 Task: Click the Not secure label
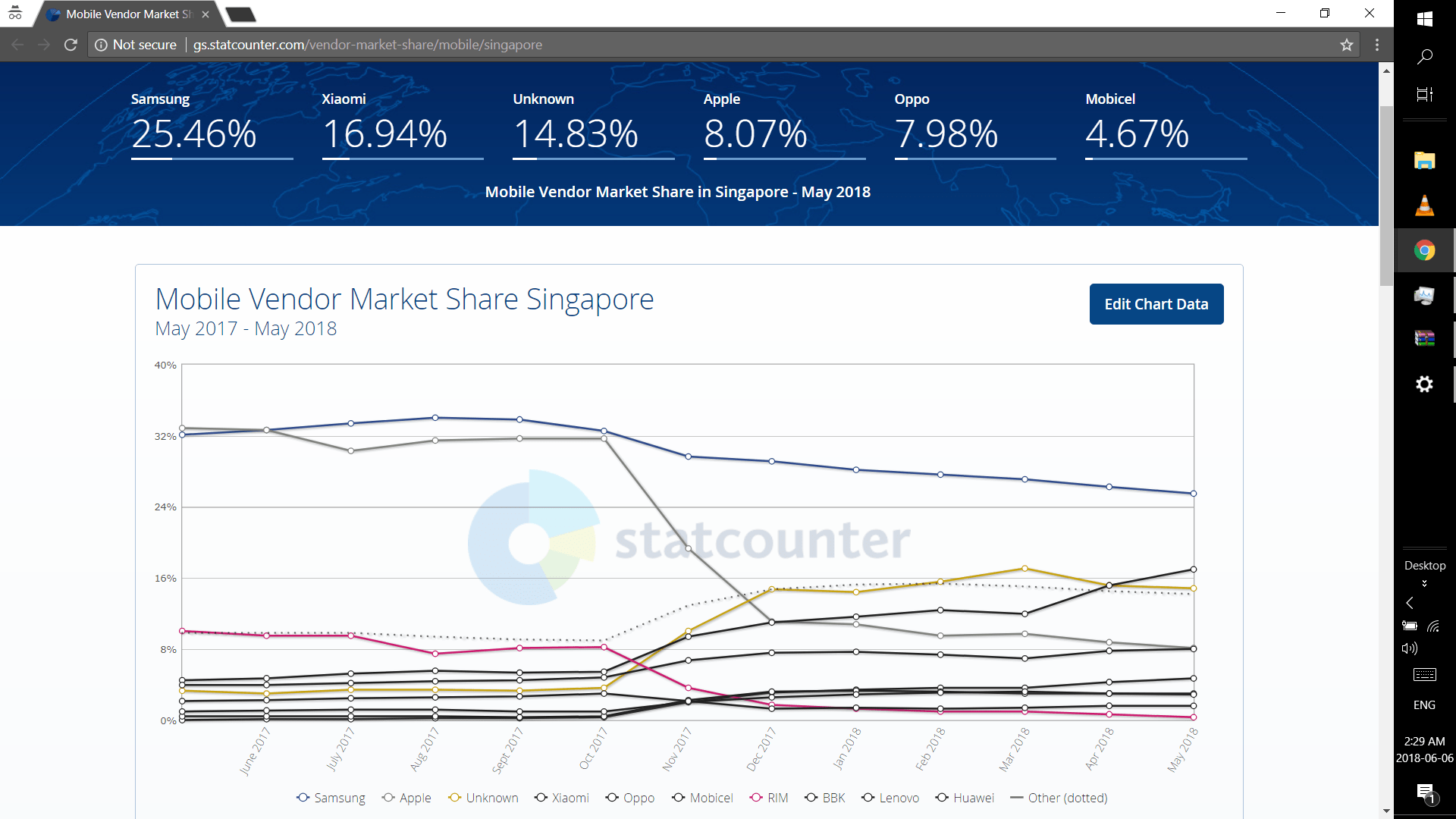(x=143, y=45)
